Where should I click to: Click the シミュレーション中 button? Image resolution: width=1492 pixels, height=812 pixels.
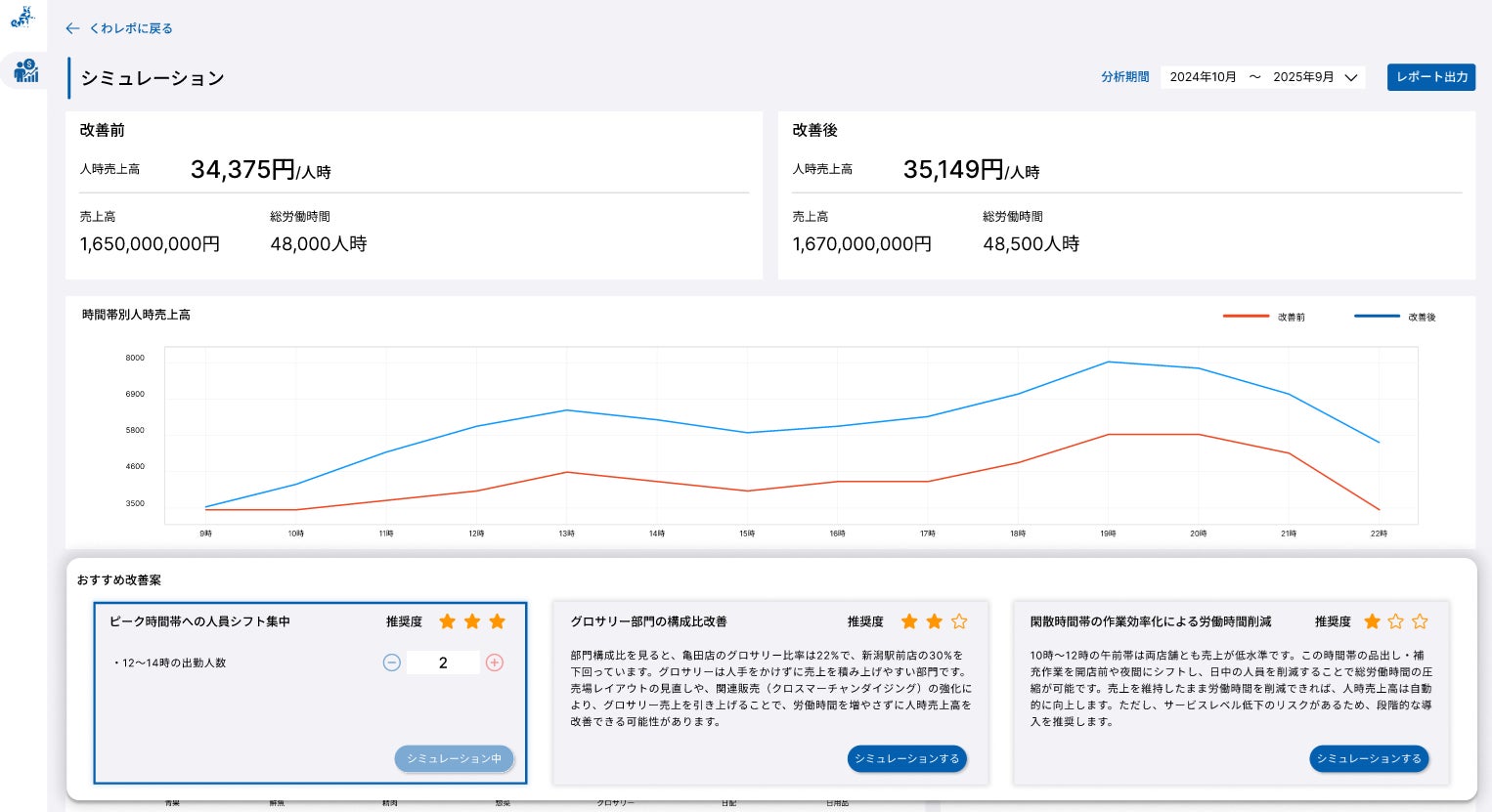[454, 759]
